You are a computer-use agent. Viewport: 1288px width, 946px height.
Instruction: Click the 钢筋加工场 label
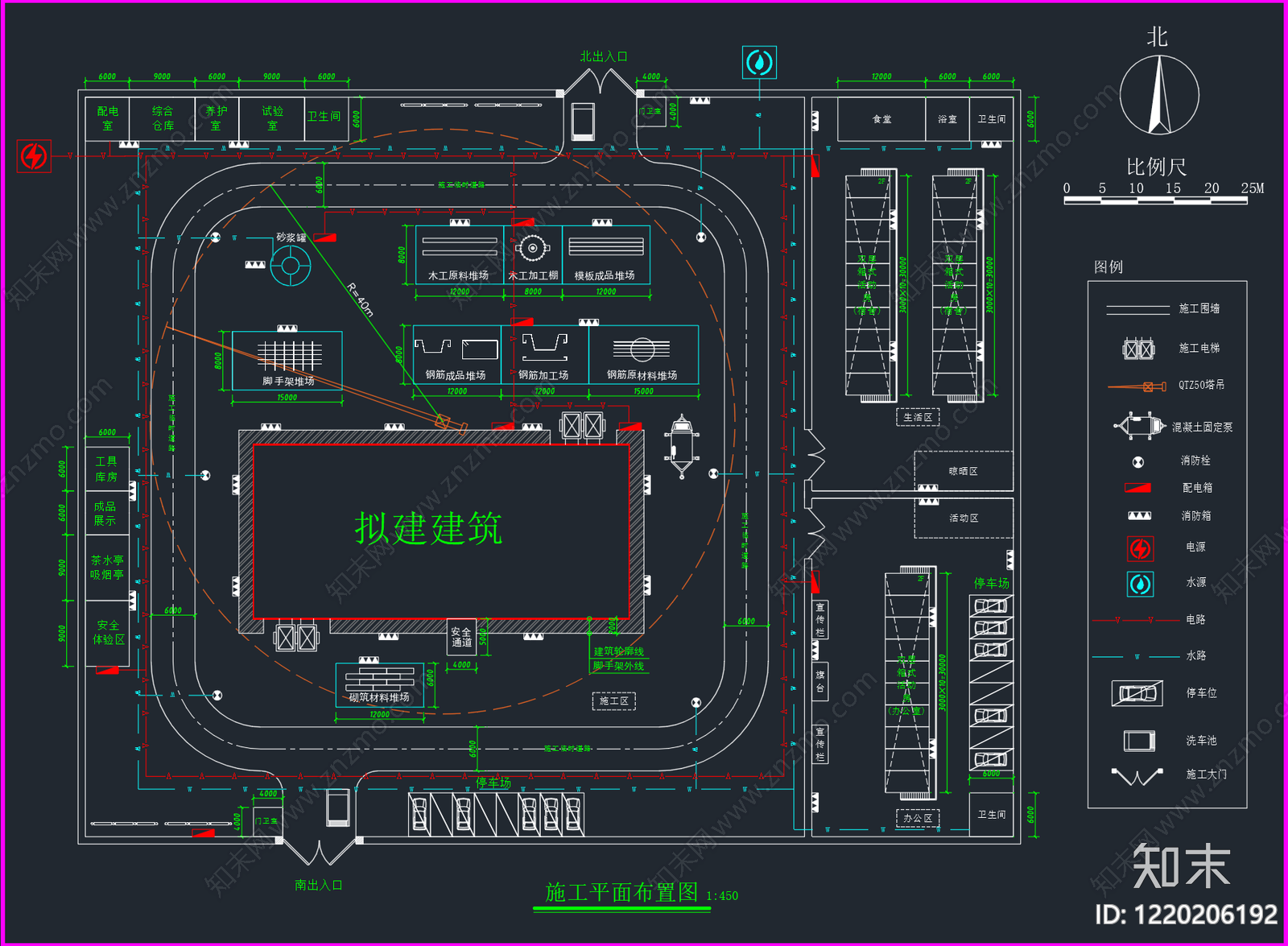pos(543,375)
